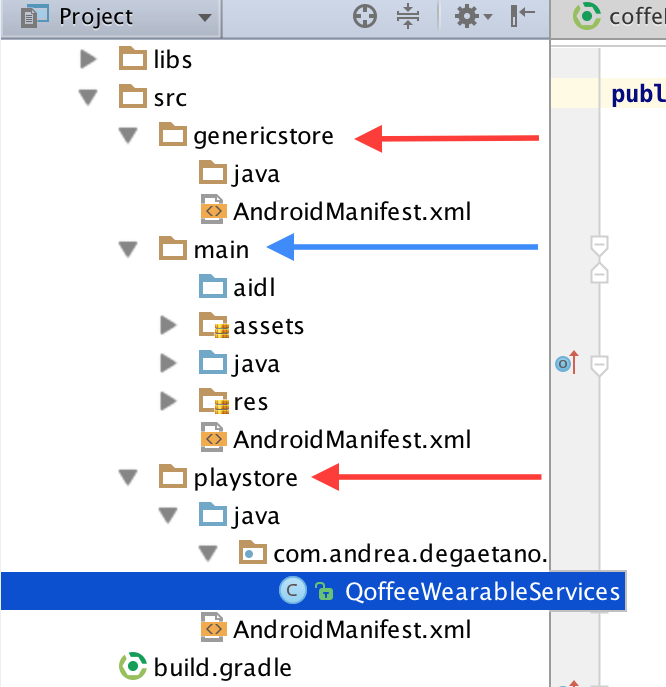
Task: Select the genericstore folder
Action: 246,135
